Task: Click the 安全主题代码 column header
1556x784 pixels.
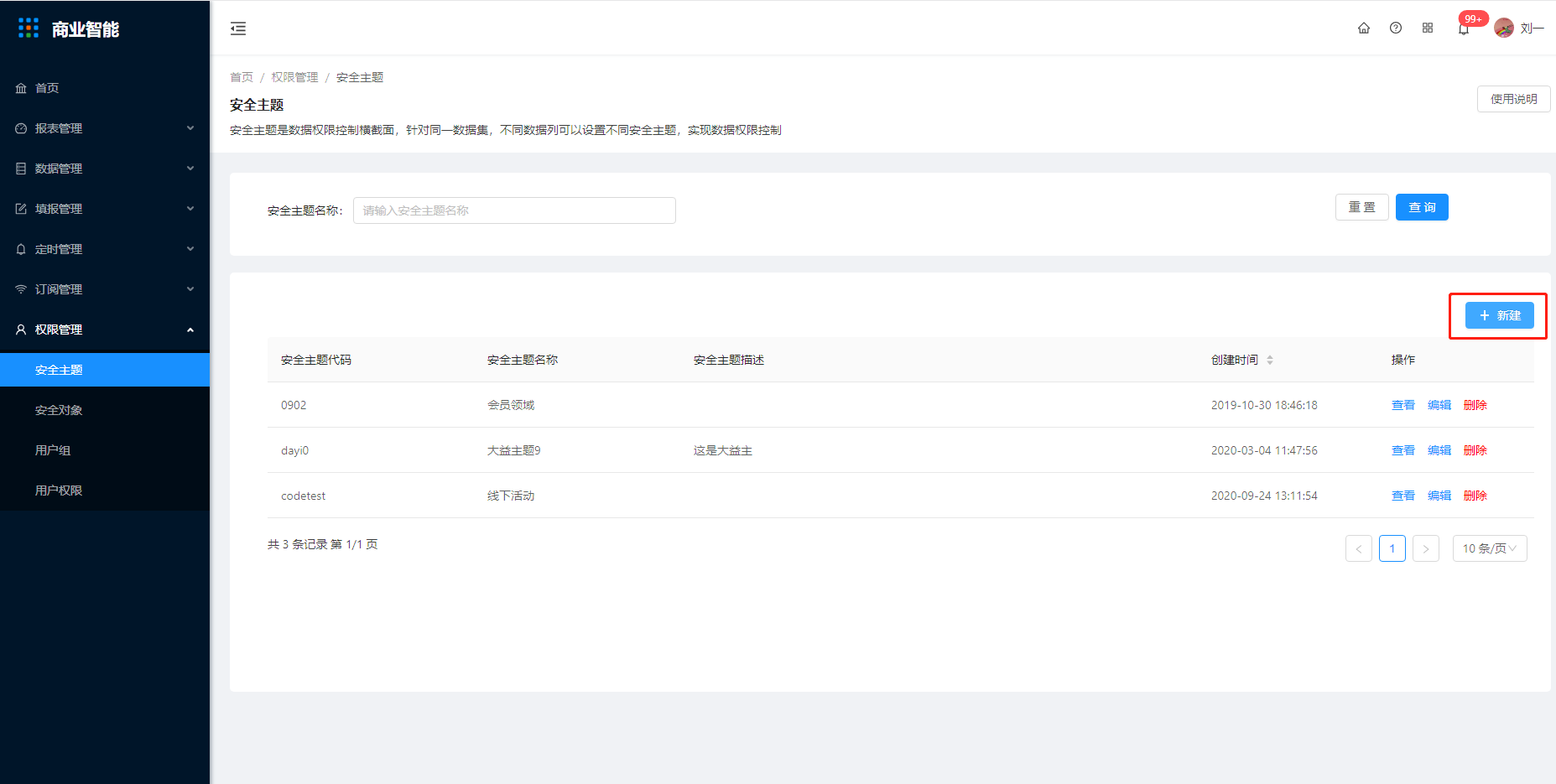Action: [316, 360]
